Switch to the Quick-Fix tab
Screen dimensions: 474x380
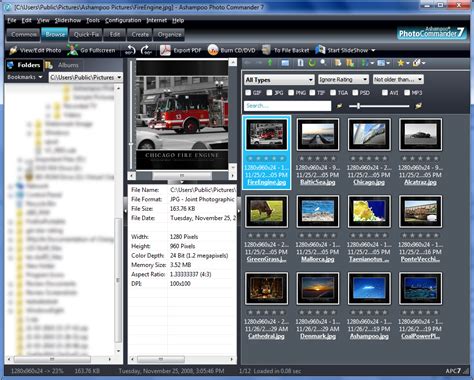click(x=86, y=34)
